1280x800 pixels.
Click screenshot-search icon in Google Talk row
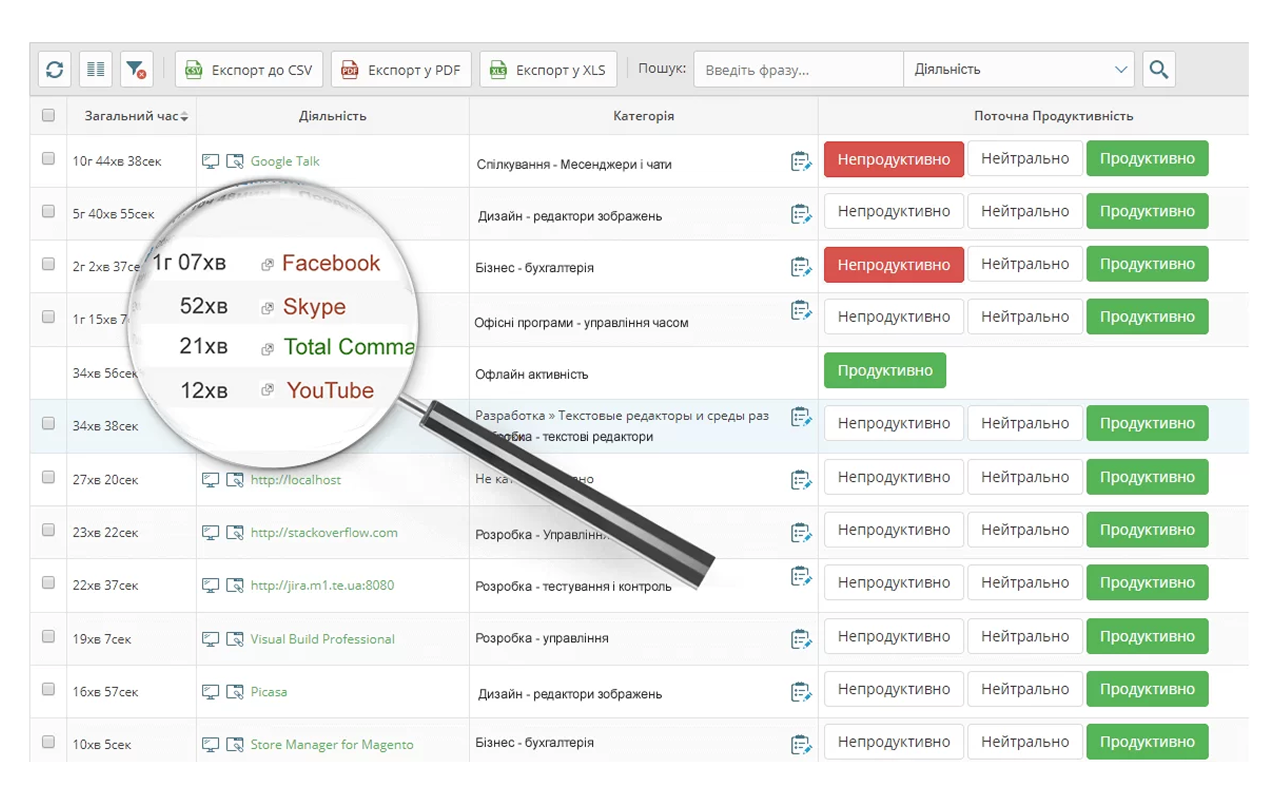click(235, 161)
